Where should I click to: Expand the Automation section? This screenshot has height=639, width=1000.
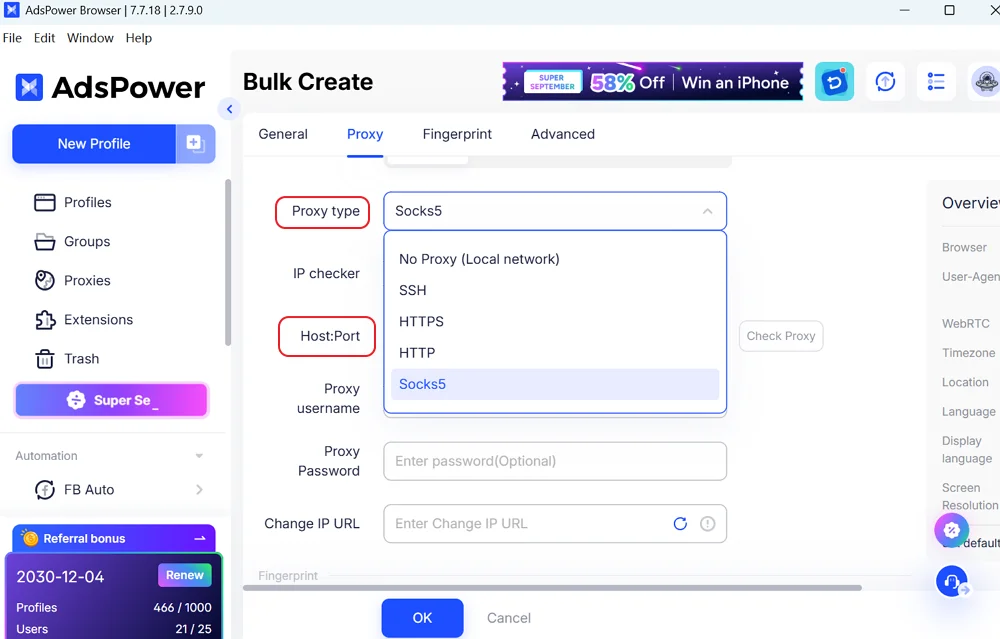point(199,456)
